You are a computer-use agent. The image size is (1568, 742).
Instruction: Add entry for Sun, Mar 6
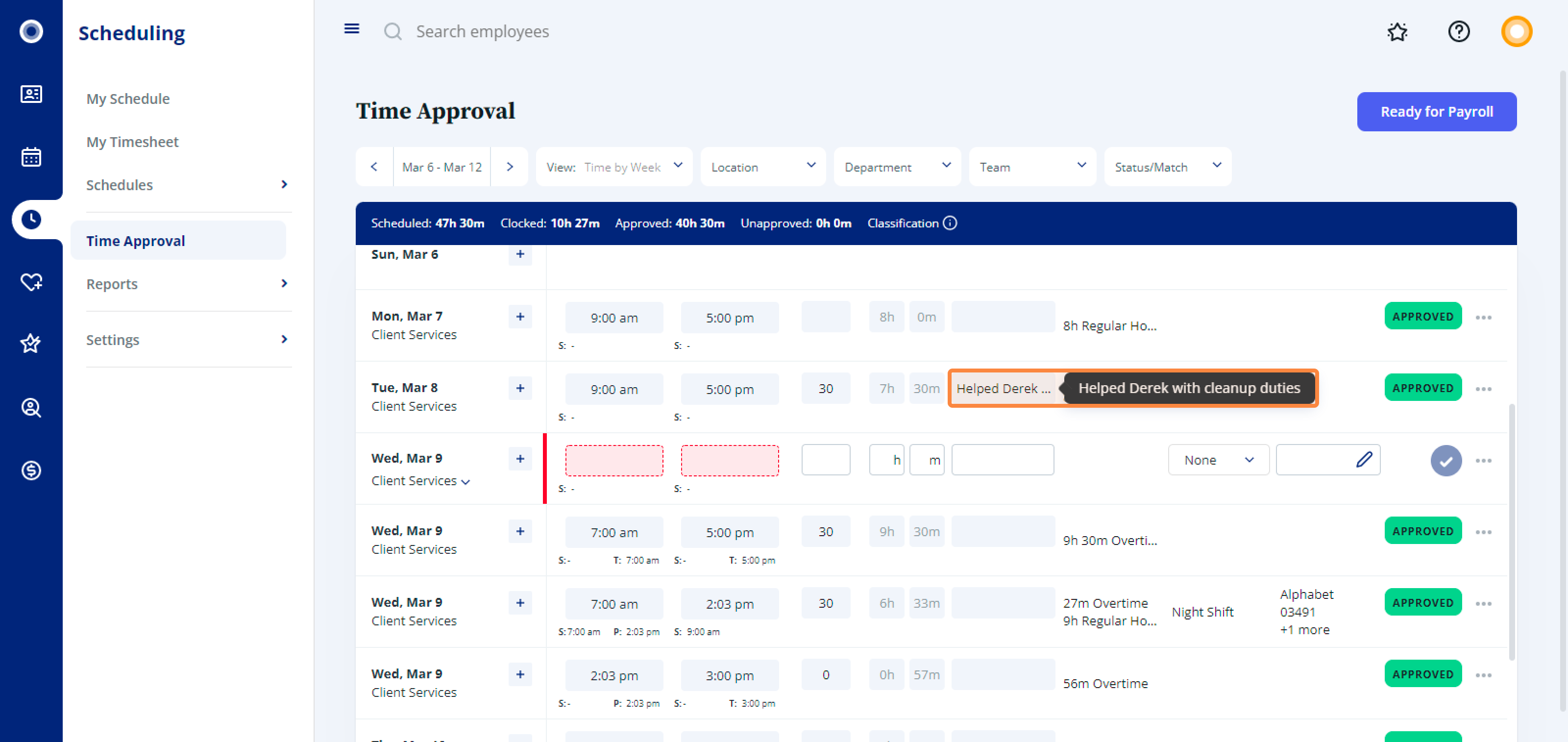(x=520, y=254)
